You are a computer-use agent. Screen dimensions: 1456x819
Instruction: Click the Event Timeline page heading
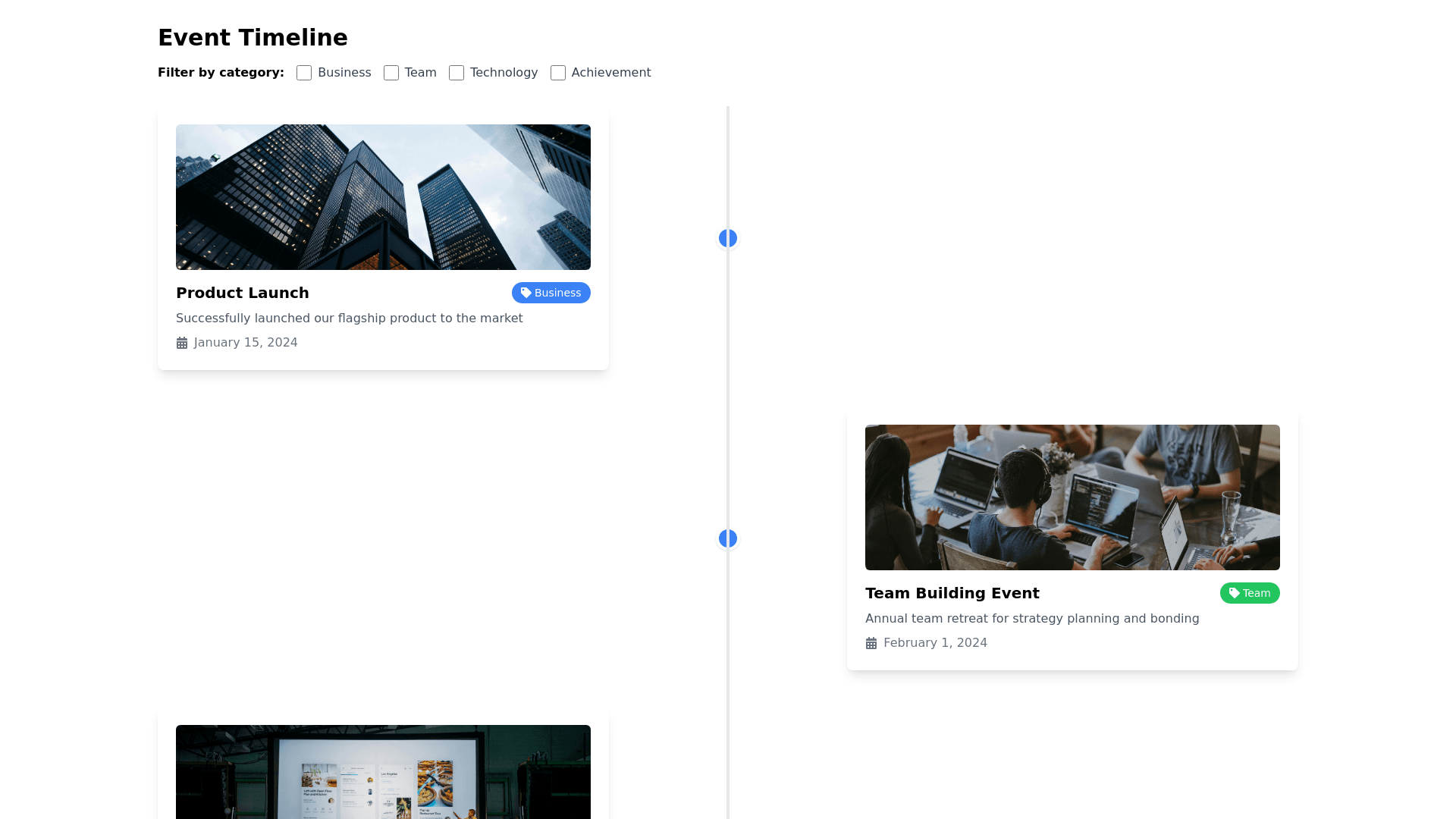(x=253, y=37)
